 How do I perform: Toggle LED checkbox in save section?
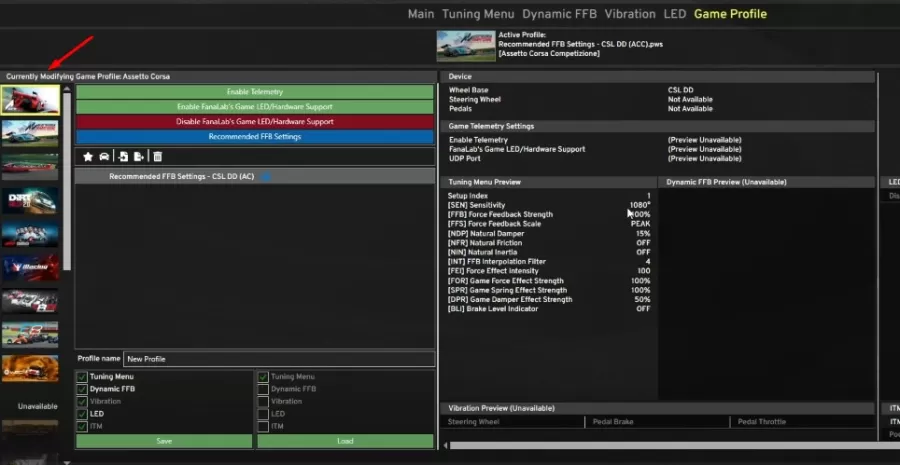(x=82, y=414)
